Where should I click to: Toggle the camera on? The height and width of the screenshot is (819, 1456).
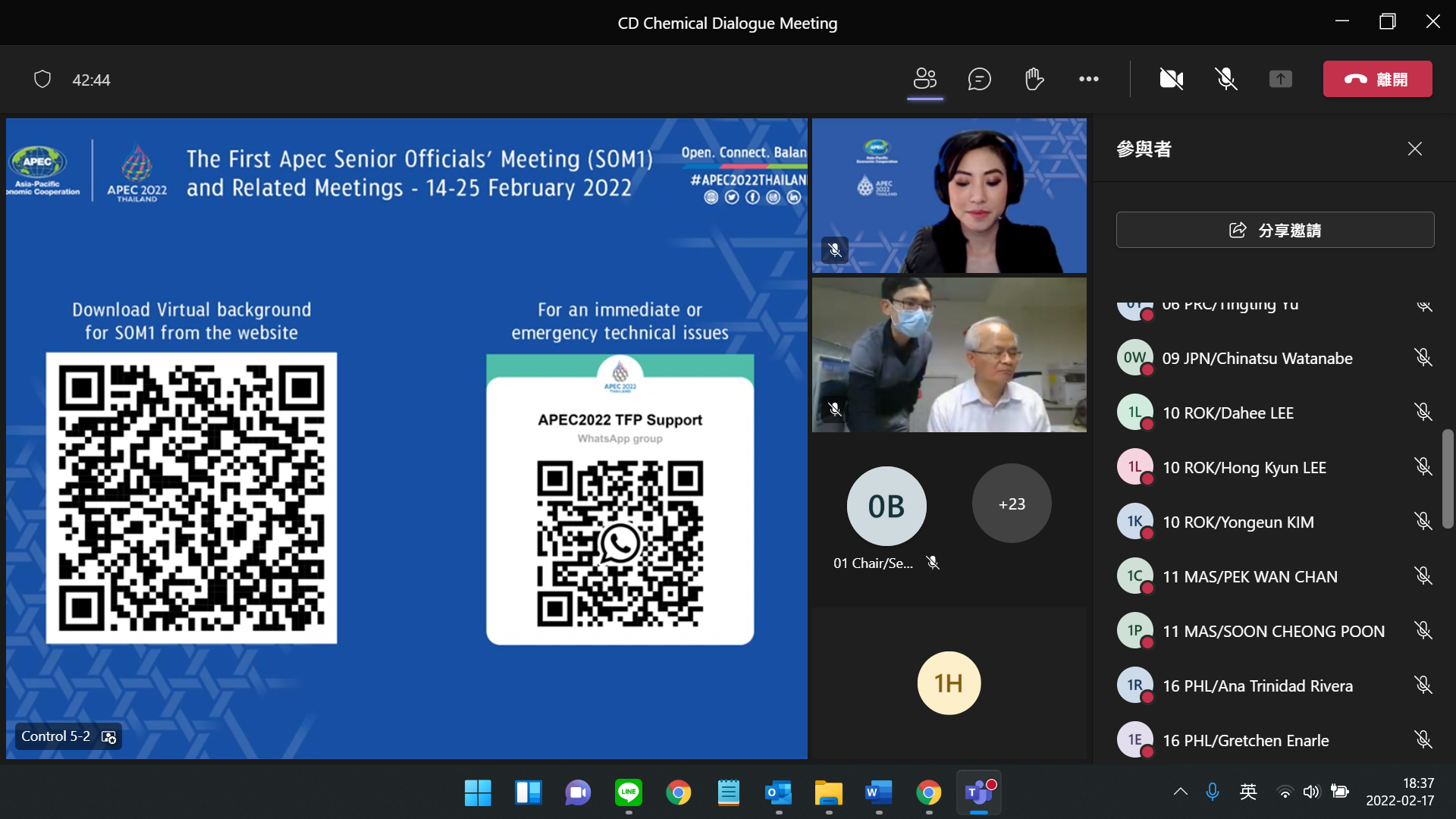click(1171, 79)
